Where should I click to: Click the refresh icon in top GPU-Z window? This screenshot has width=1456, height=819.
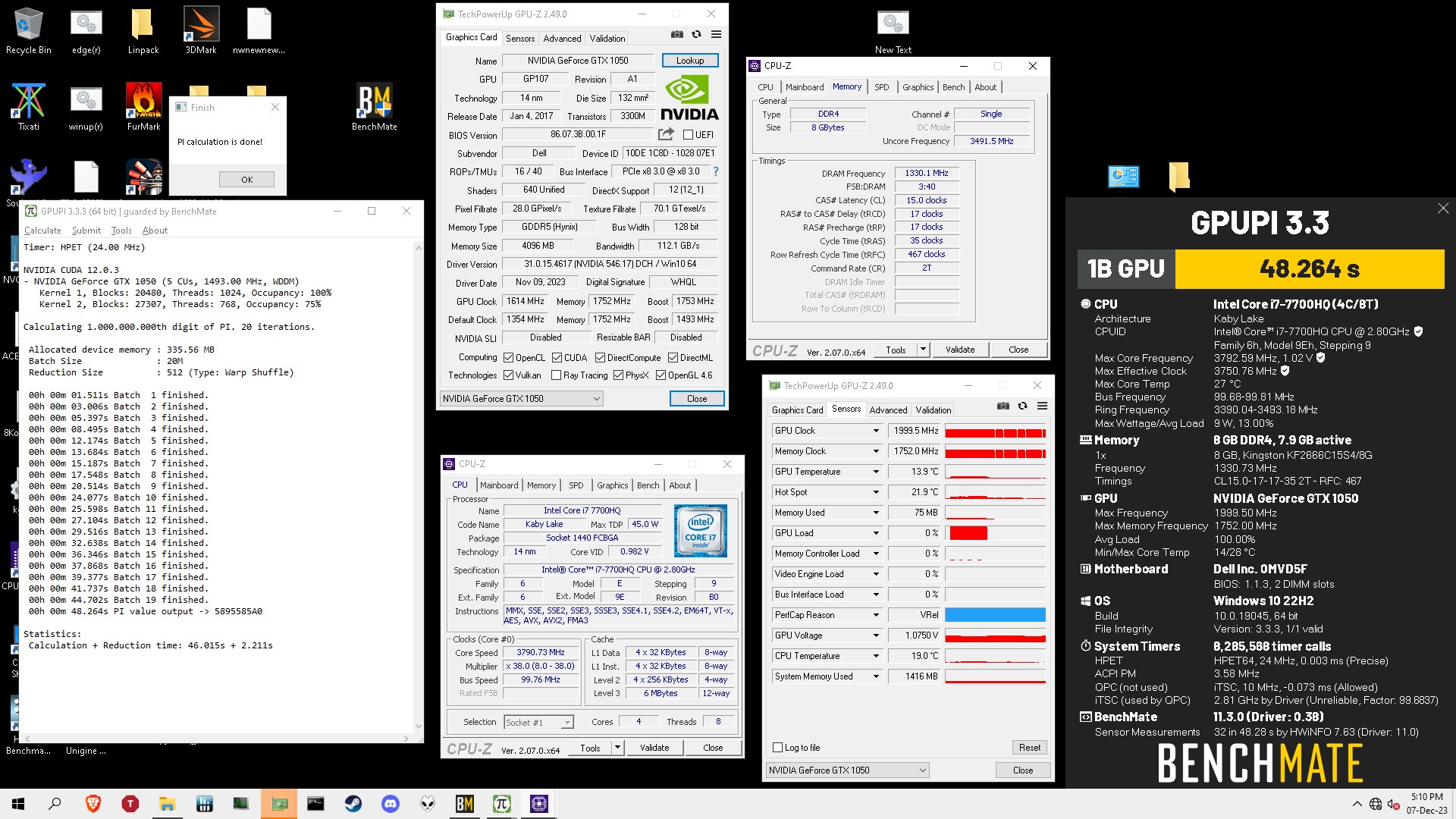point(696,34)
